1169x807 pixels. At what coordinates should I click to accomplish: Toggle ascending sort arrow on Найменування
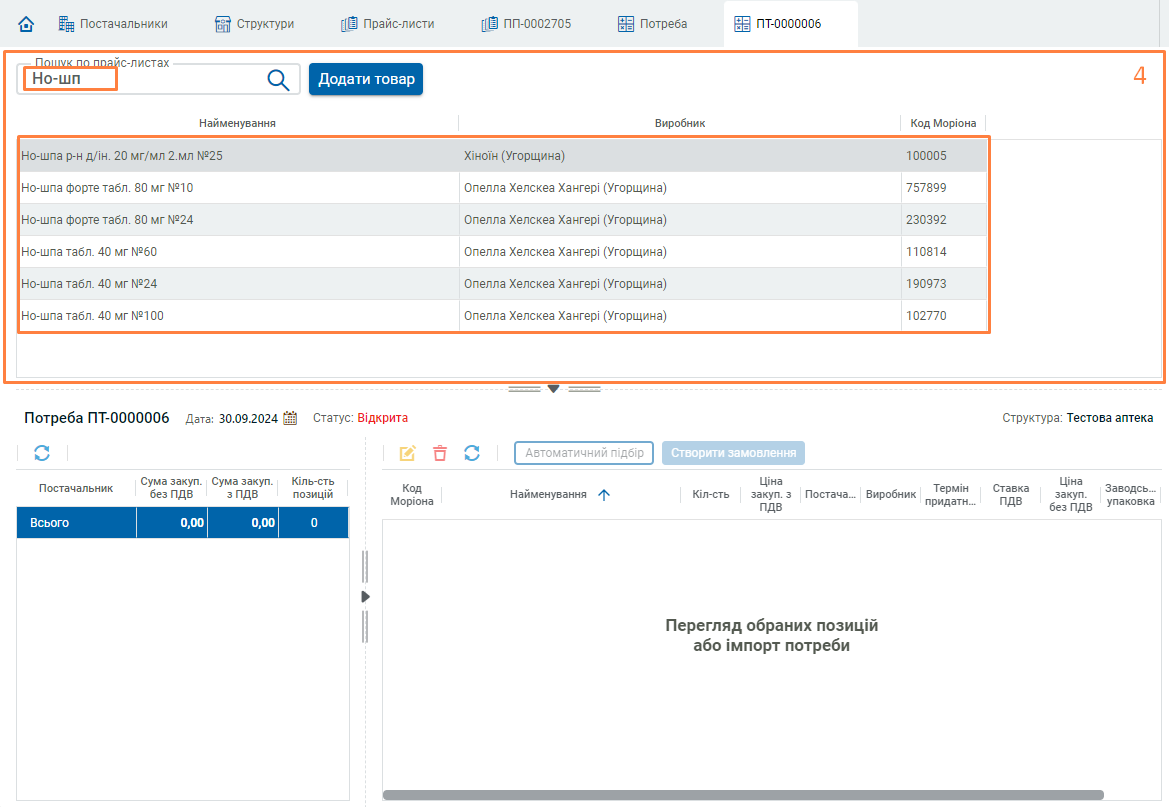[x=604, y=494]
